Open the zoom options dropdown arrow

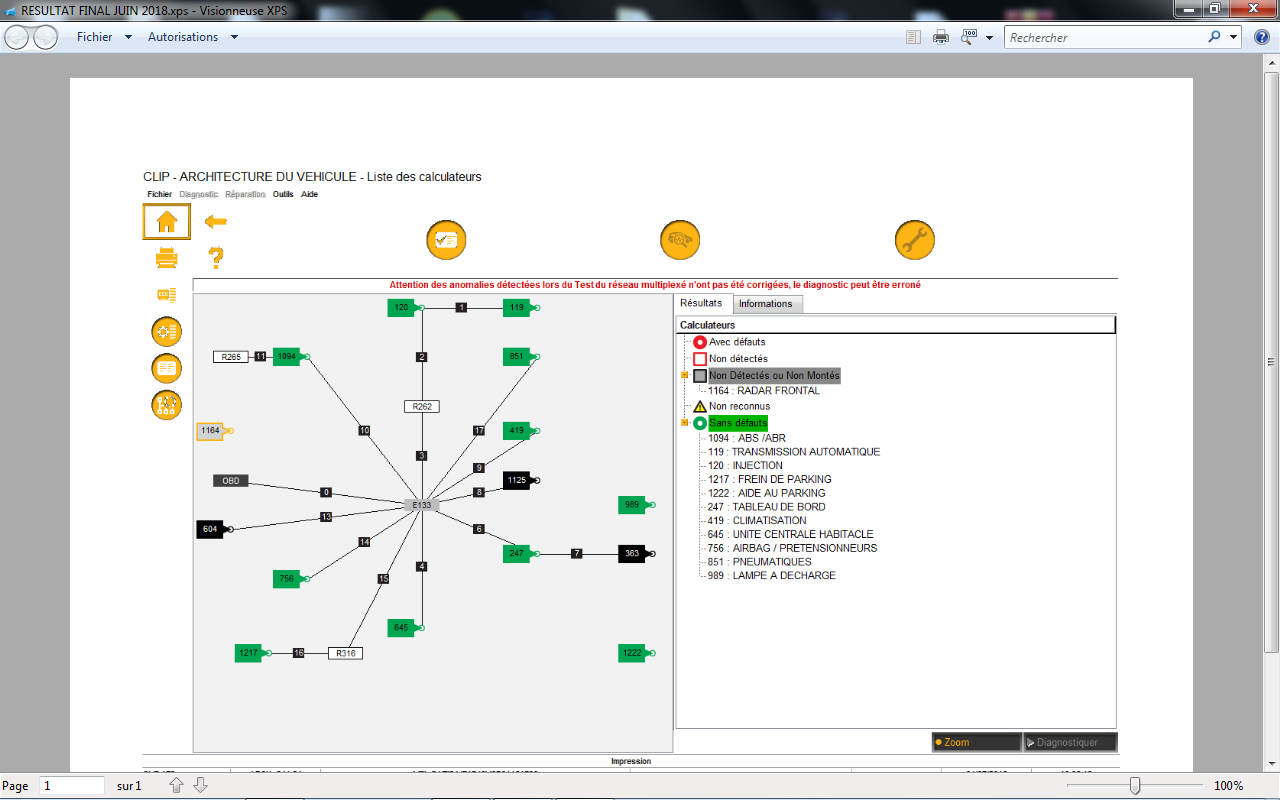point(989,38)
